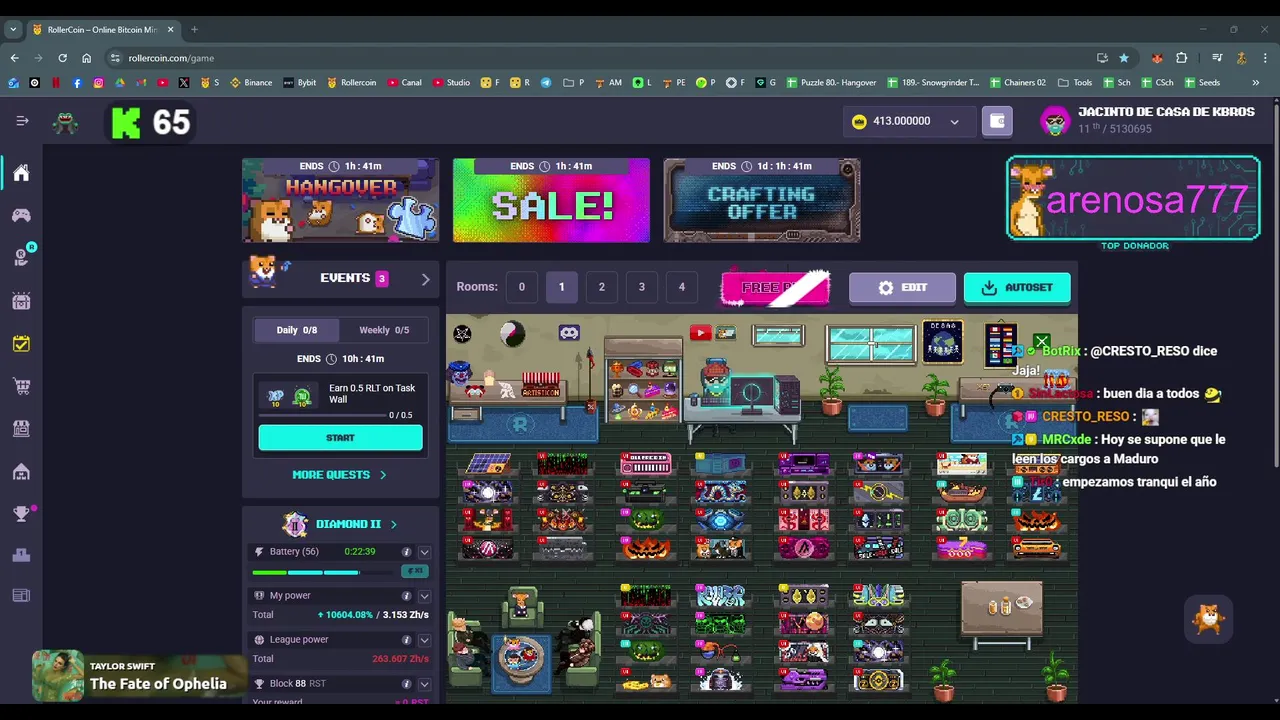The image size is (1280, 720).
Task: Open the Chrome three-dot menu
Action: (x=1265, y=58)
